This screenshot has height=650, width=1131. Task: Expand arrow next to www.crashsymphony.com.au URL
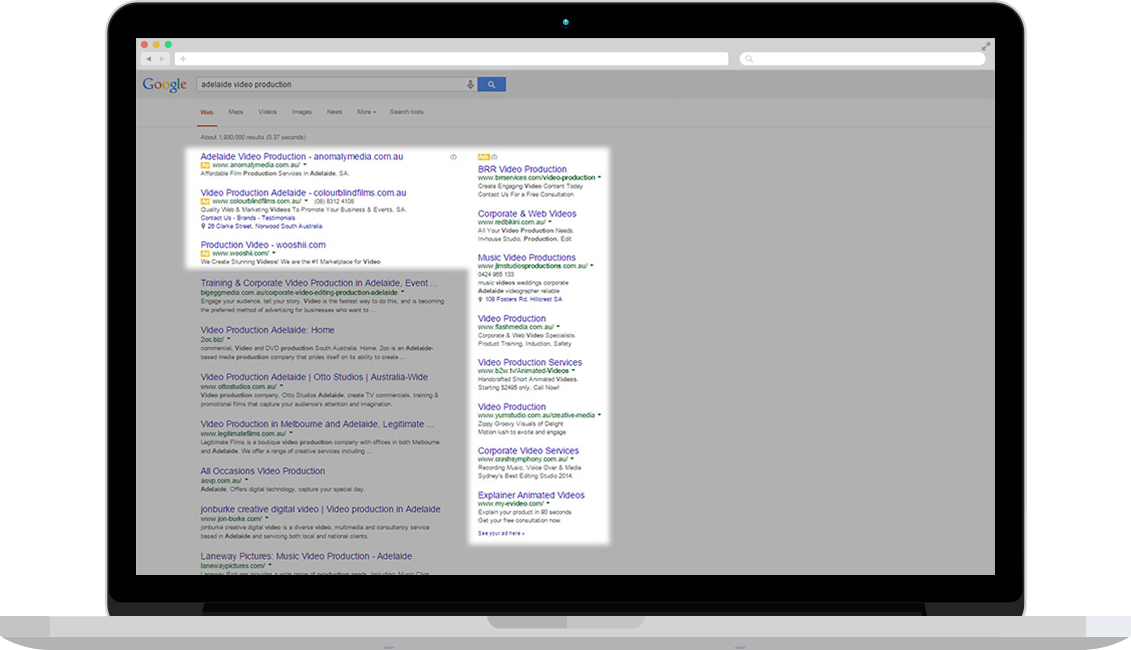tap(573, 459)
